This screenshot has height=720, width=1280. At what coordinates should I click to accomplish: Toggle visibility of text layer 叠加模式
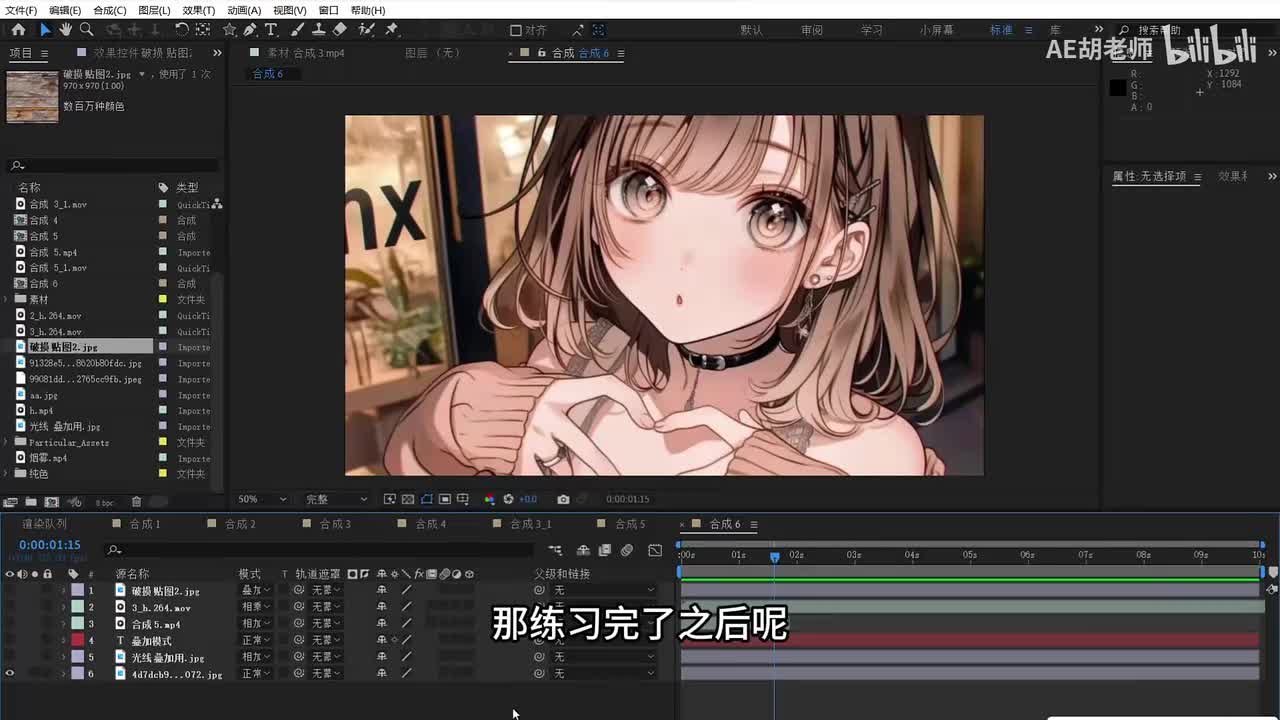click(10, 640)
